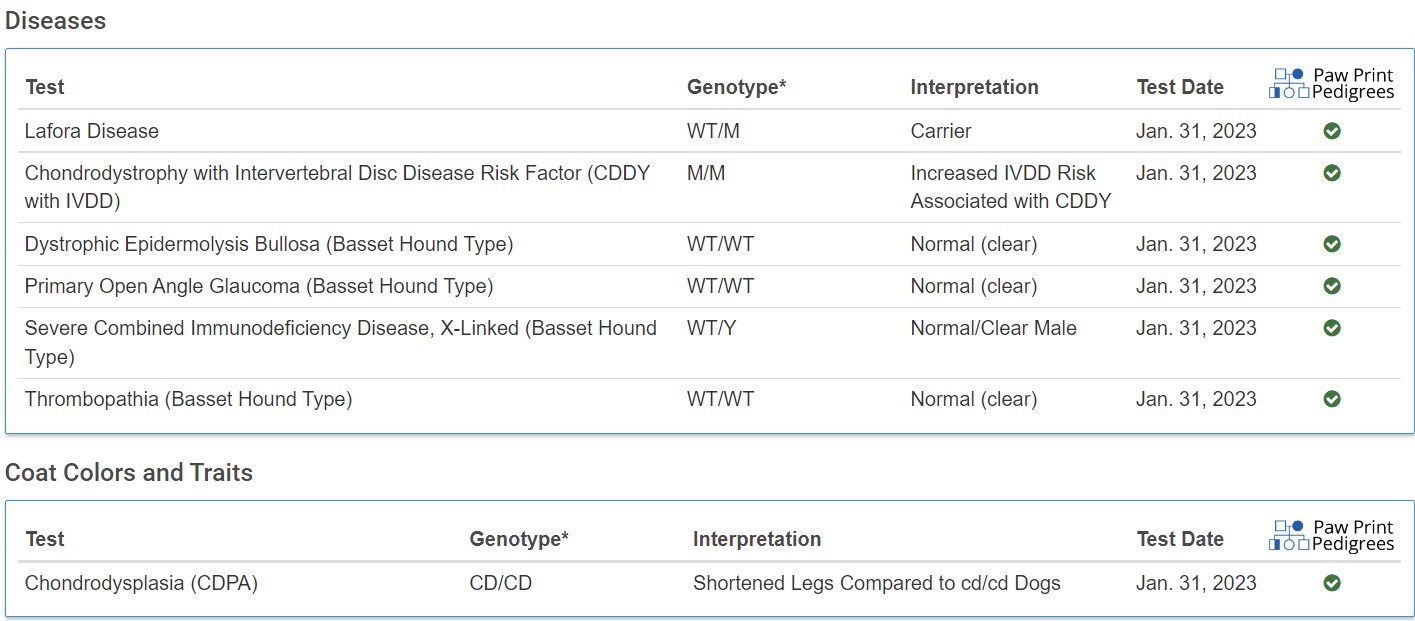Click the Carrier interpretation for Lafora Disease
The width and height of the screenshot is (1415, 621).
point(941,131)
